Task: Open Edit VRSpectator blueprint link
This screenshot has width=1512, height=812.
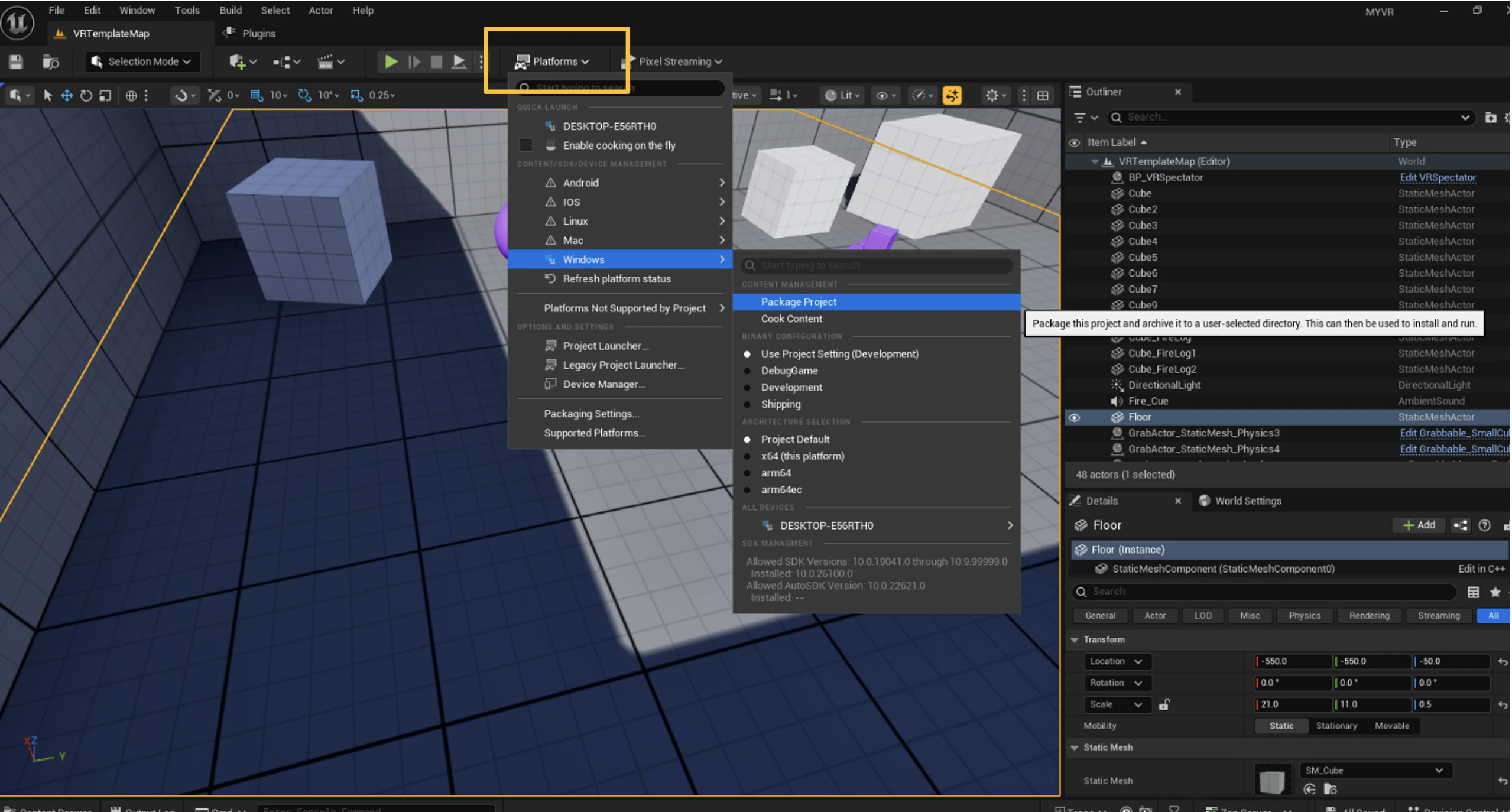Action: (1437, 178)
